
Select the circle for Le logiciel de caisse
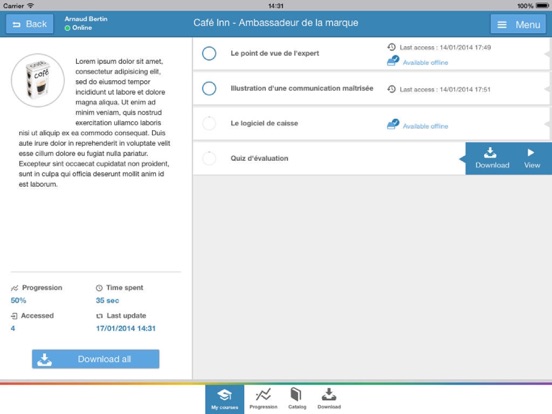(209, 123)
